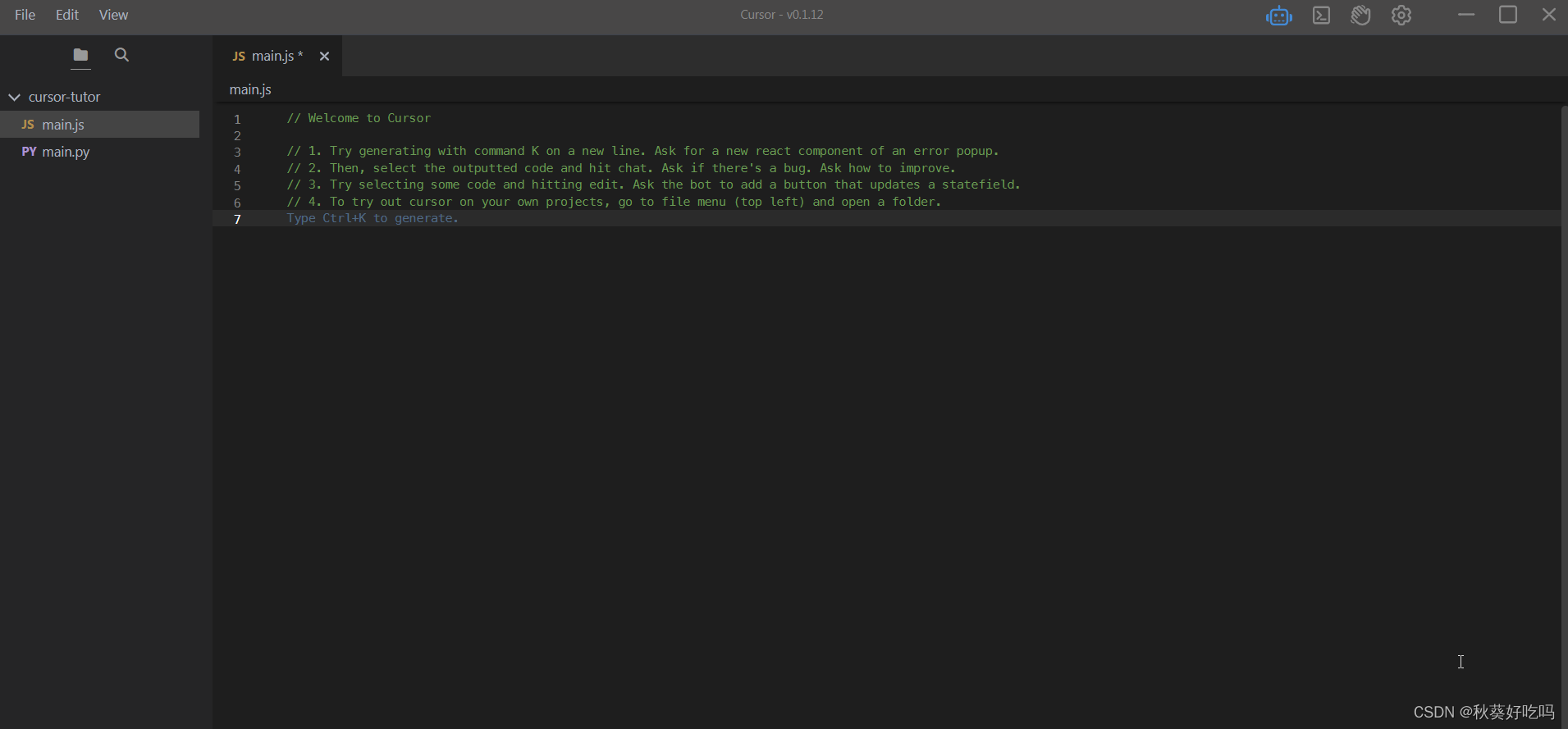Open main.py in the file tree
Screen dimensions: 1568x729
[99, 152]
